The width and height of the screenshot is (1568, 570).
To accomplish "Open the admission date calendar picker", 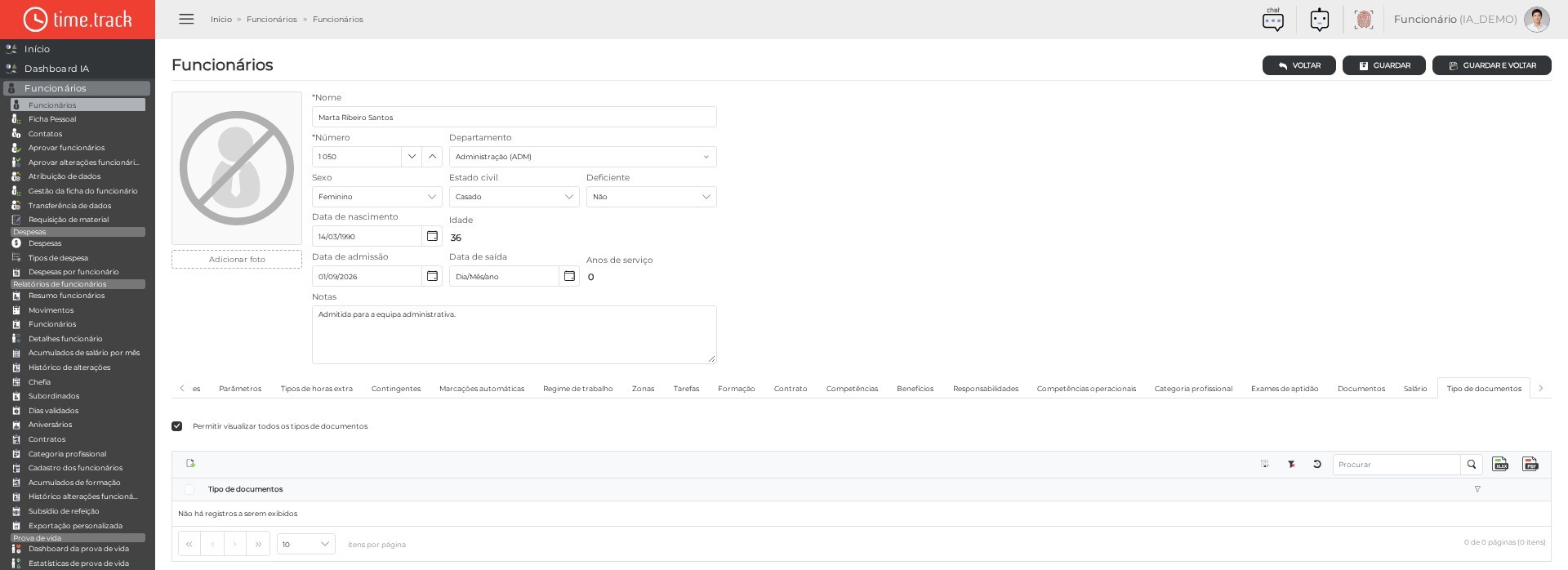I will click(432, 276).
